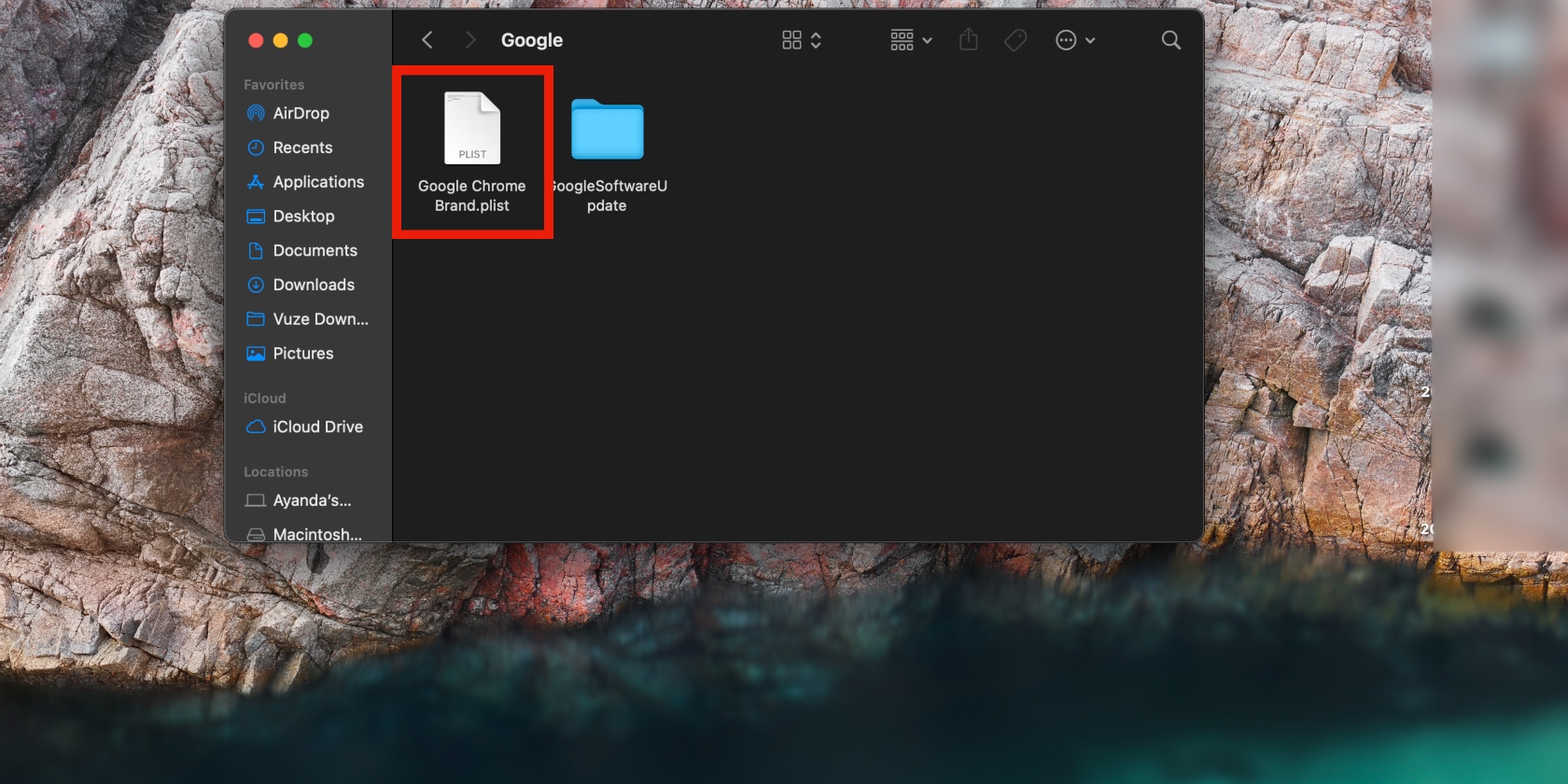Minimize the Finder window with yellow button

(x=280, y=40)
